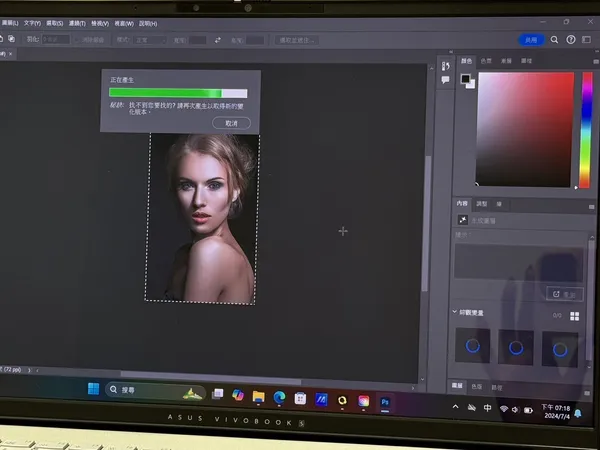600x450 pixels.
Task: Click the generative layer sparkle icon
Action: click(x=463, y=220)
